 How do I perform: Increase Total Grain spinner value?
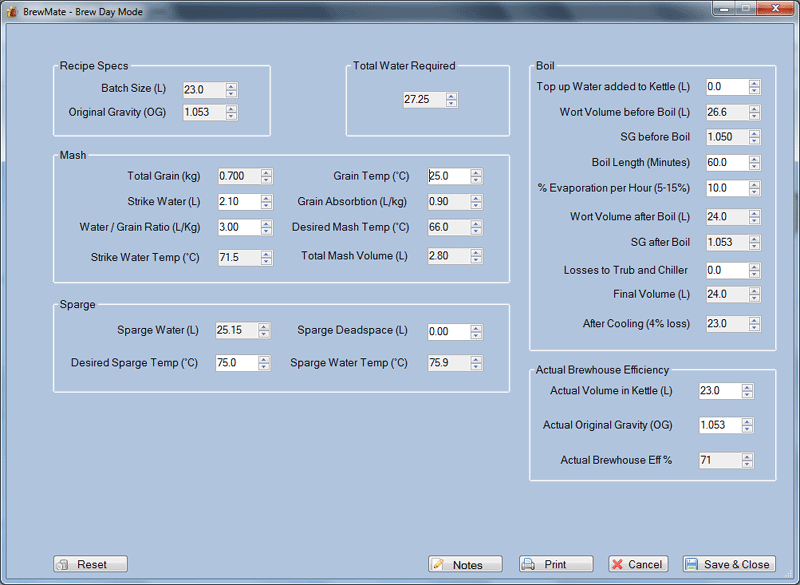tap(266, 173)
